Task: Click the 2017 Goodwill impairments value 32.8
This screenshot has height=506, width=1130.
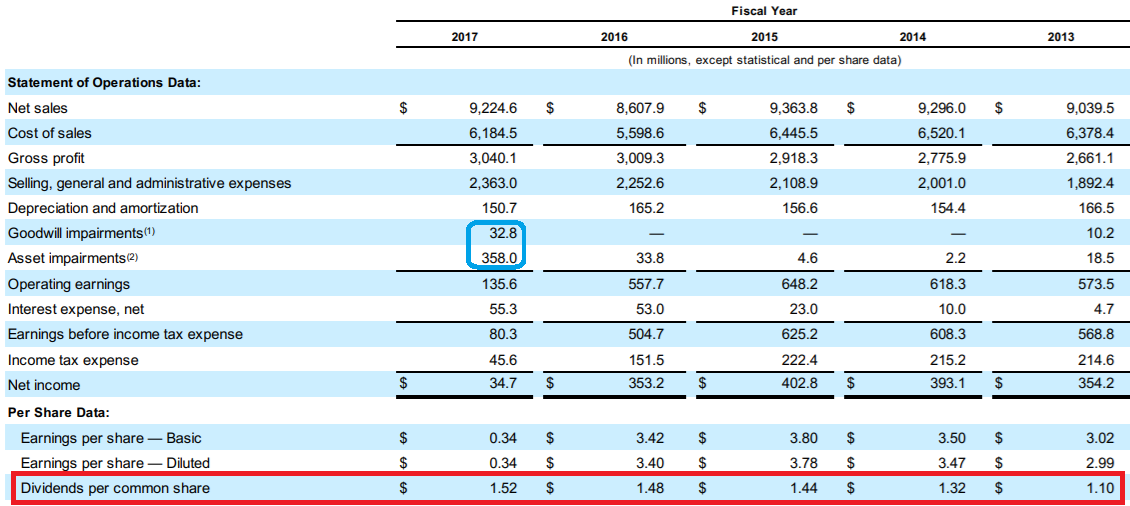Action: [x=503, y=234]
